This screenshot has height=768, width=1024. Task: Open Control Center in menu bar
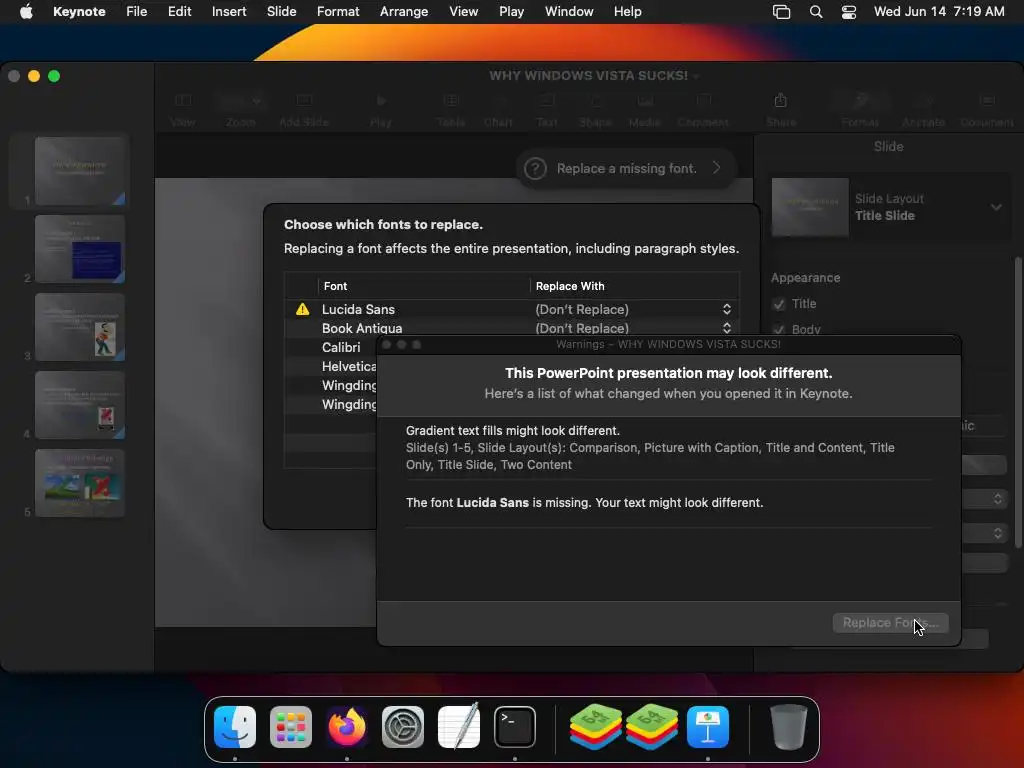pos(848,12)
